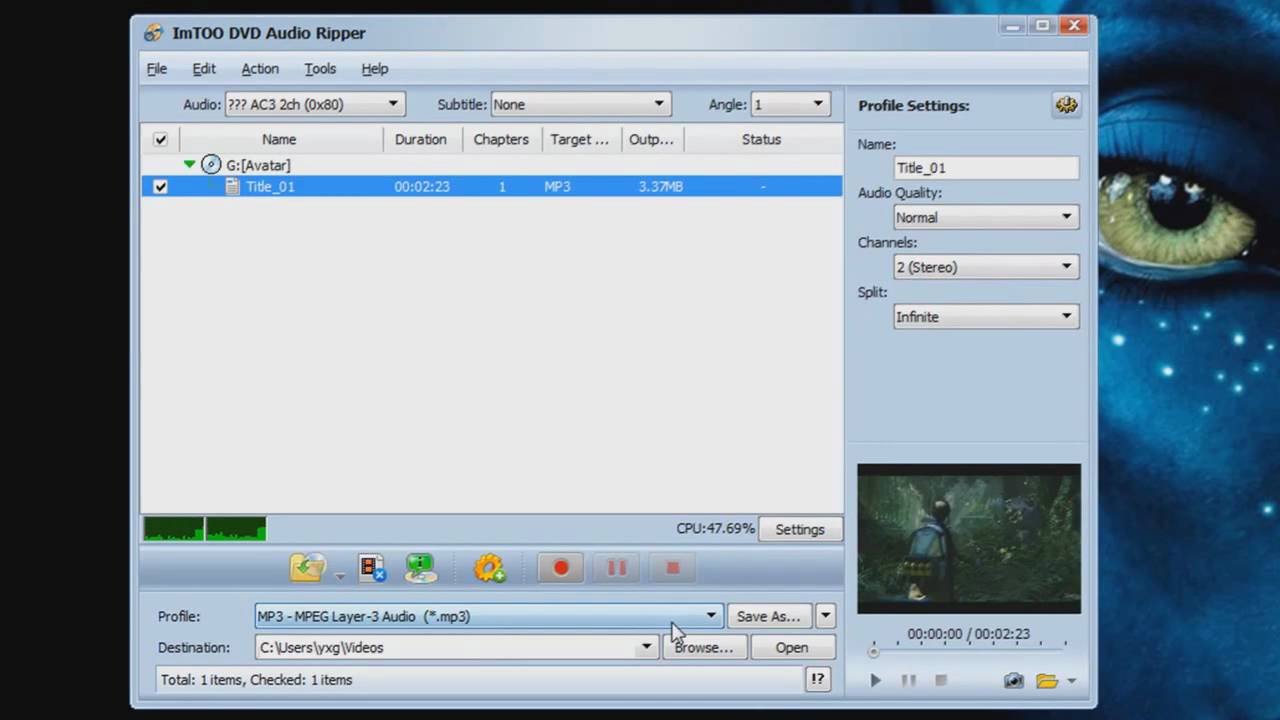The width and height of the screenshot is (1280, 720).
Task: Toggle the select-all checkbox in list header
Action: [160, 139]
